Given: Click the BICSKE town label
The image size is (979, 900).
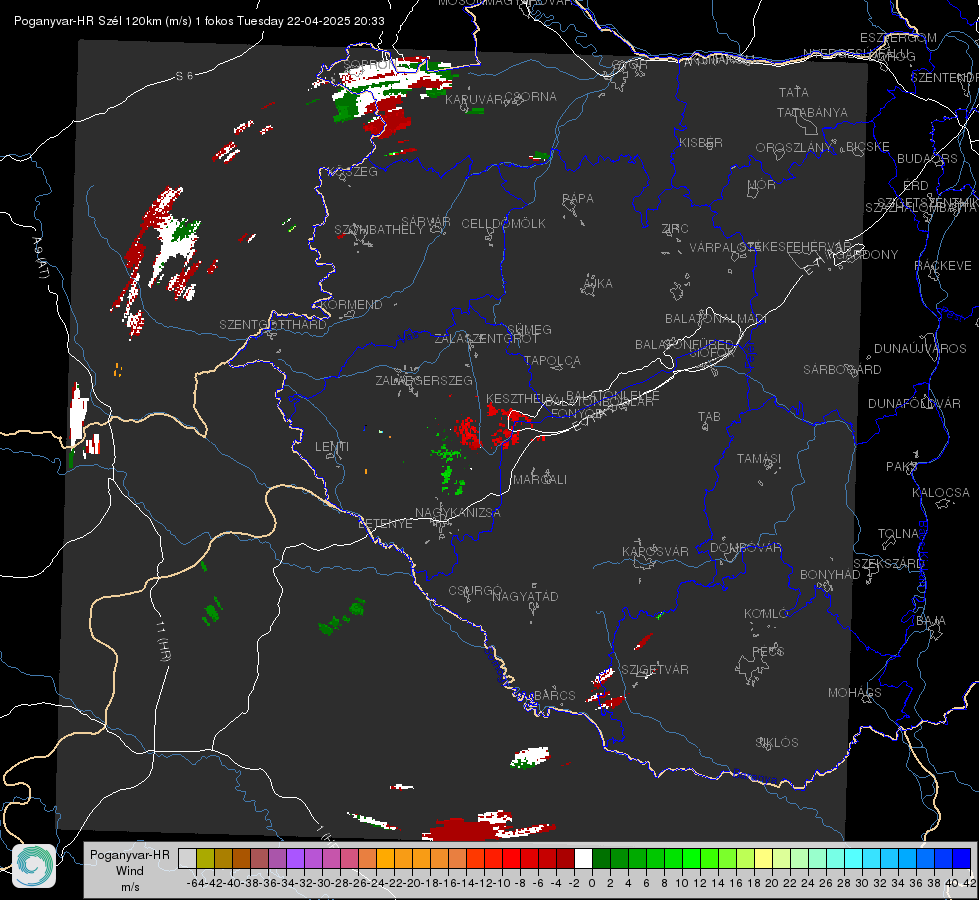Looking at the screenshot, I should coord(868,147).
